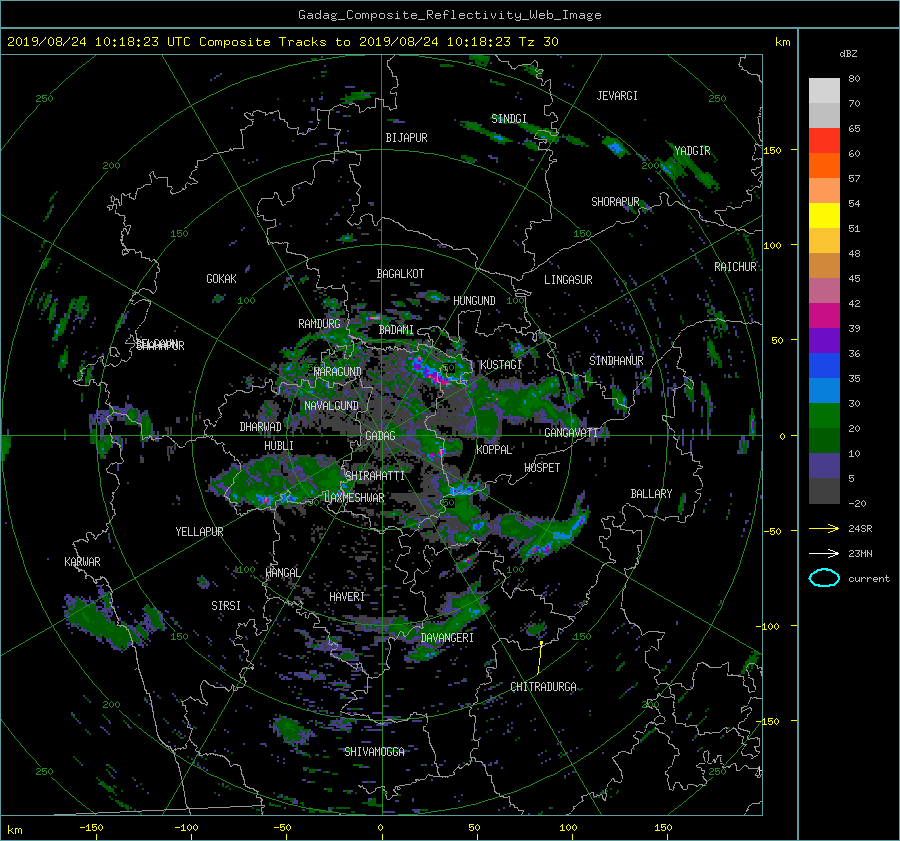Click the YADGIR city label

(x=692, y=151)
